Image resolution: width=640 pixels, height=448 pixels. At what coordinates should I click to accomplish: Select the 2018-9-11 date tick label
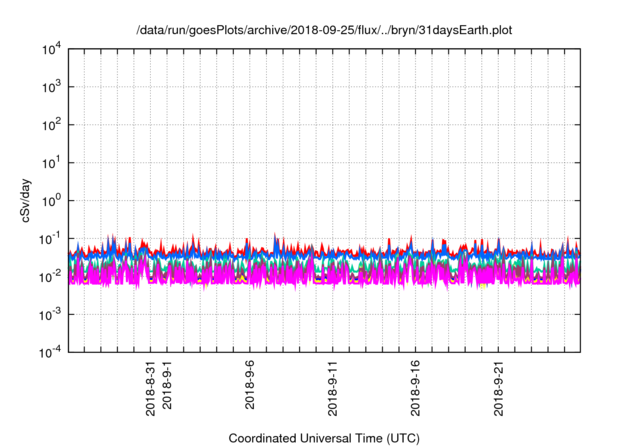(333, 386)
